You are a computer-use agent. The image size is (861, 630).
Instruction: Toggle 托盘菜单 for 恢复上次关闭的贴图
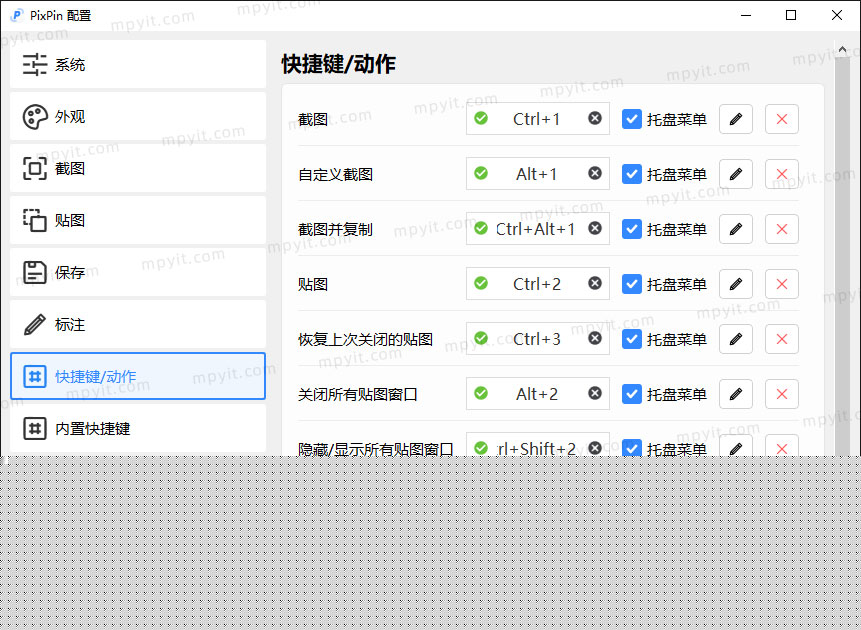click(631, 339)
